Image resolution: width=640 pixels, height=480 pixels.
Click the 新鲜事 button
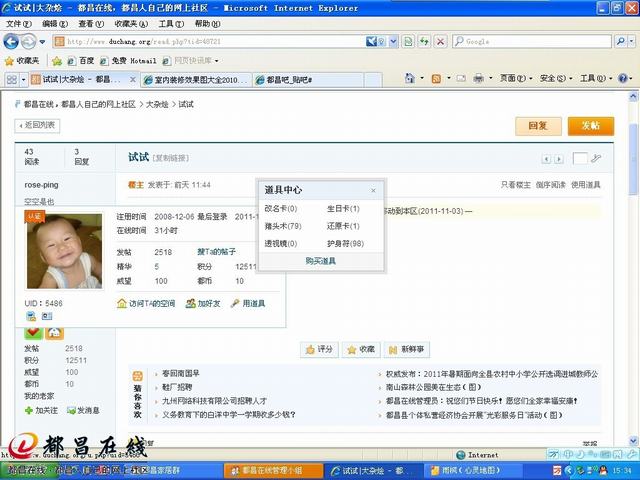click(x=407, y=349)
